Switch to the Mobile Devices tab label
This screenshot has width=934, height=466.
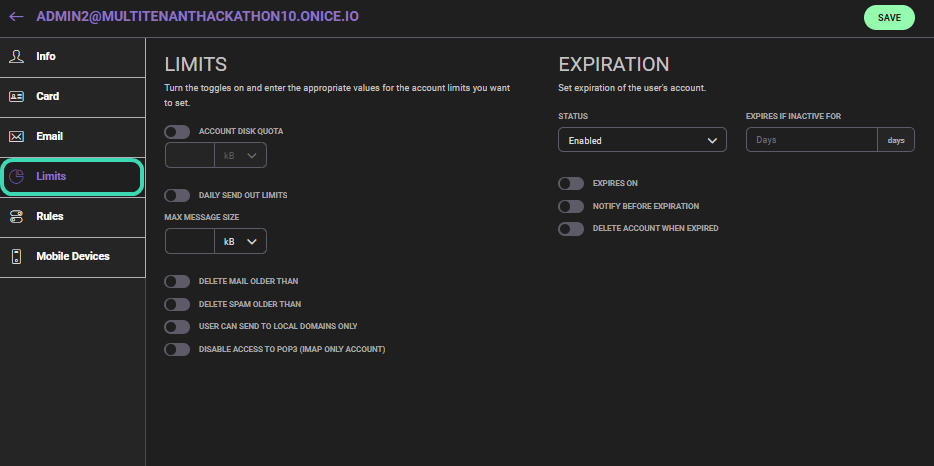[73, 257]
